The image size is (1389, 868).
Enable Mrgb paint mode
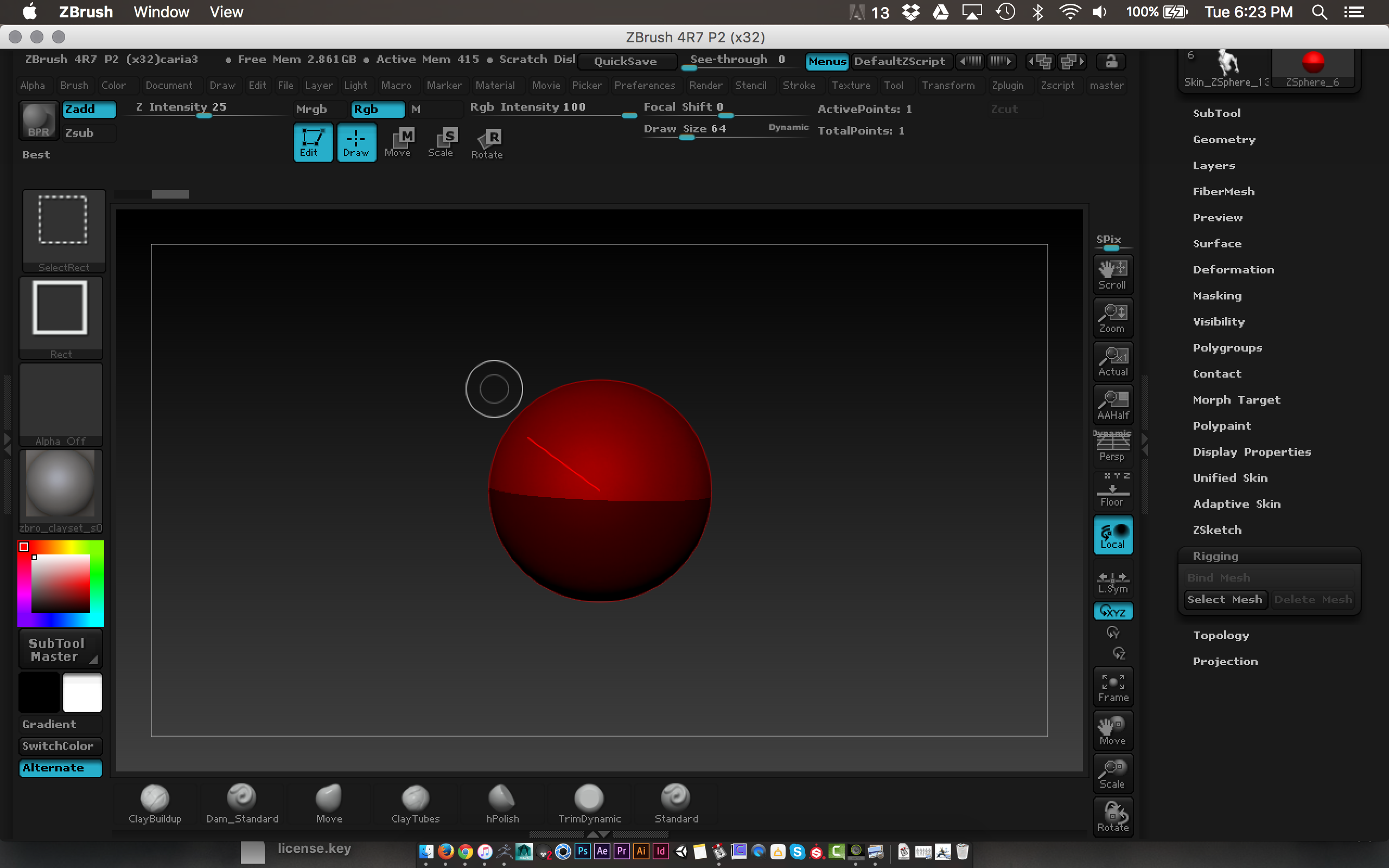pos(319,109)
